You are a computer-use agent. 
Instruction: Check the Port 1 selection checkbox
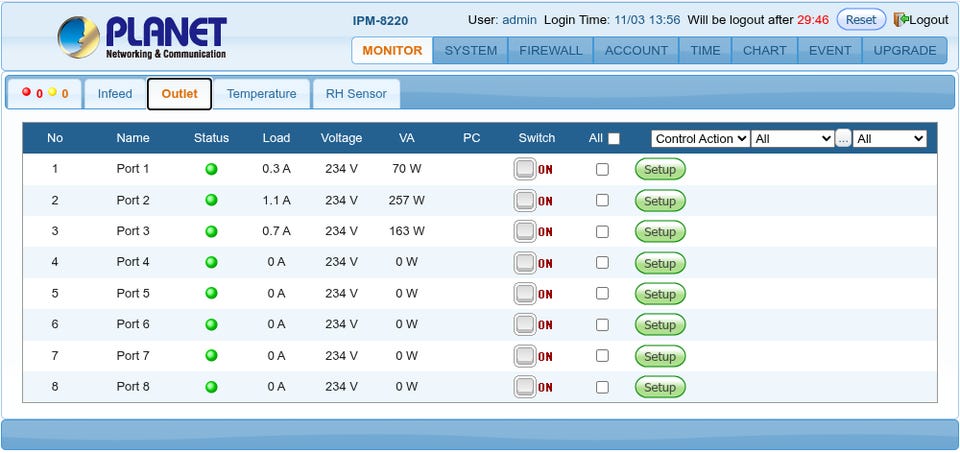pyautogui.click(x=602, y=170)
